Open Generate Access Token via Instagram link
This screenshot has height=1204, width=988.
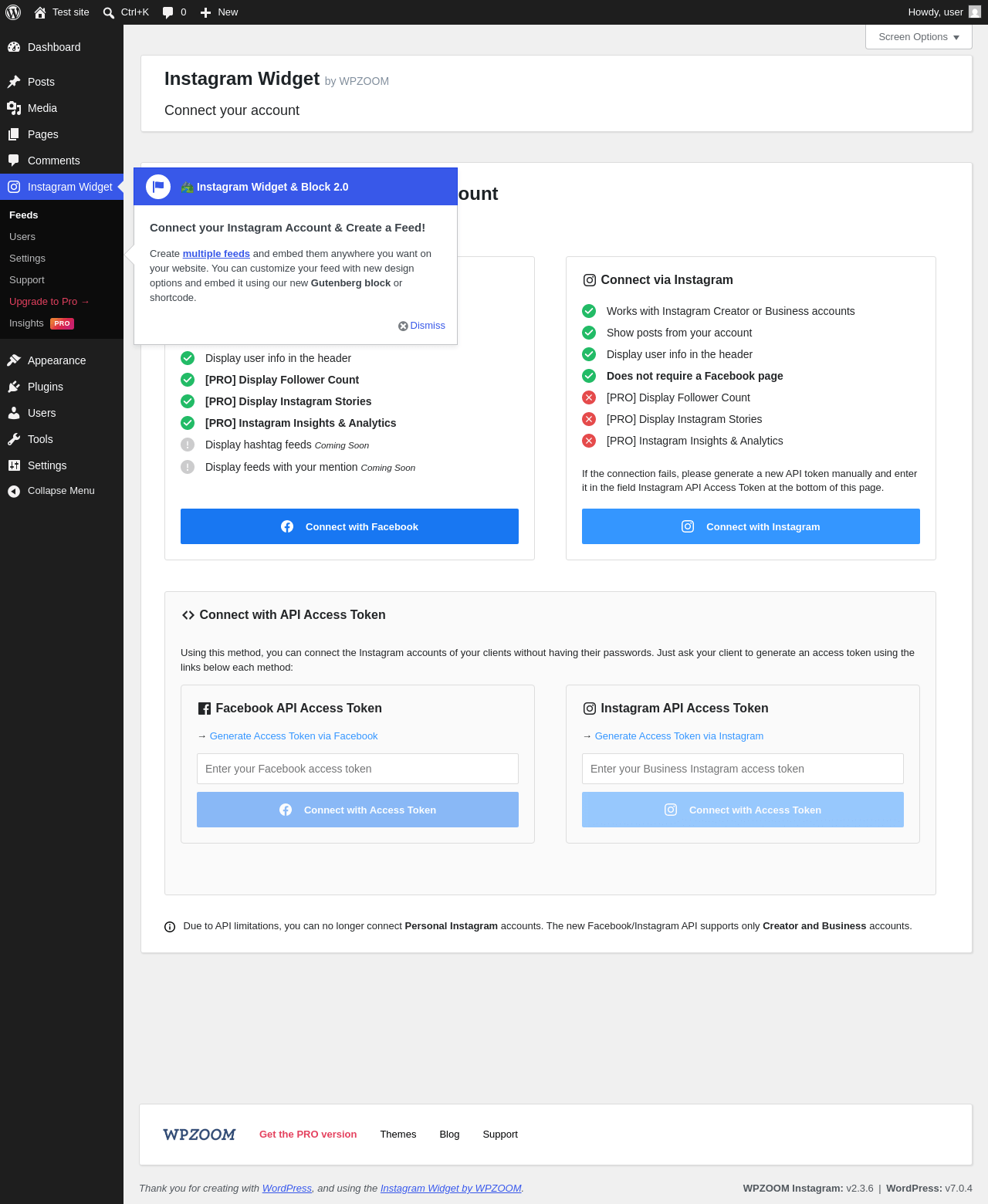click(679, 736)
